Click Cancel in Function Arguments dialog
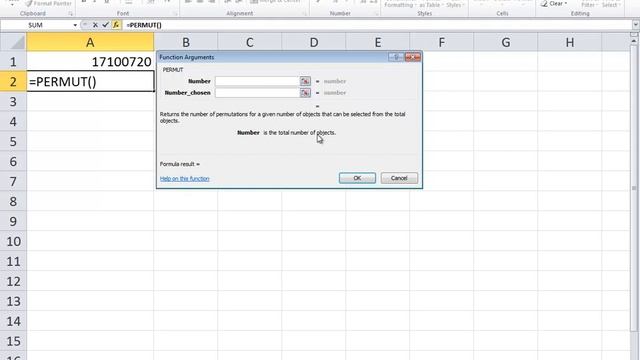The image size is (640, 360). pos(399,178)
